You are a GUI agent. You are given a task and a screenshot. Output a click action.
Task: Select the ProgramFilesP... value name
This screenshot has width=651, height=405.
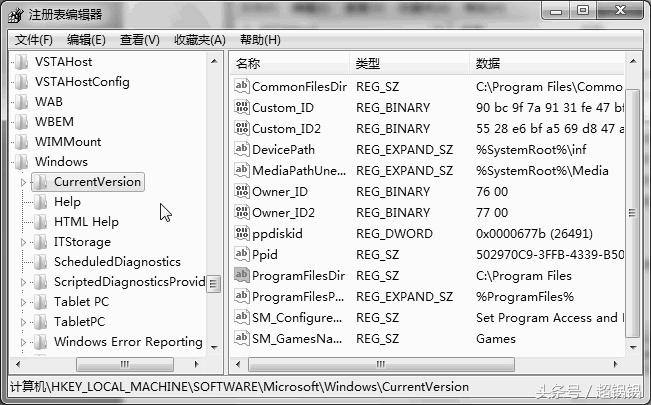[298, 296]
